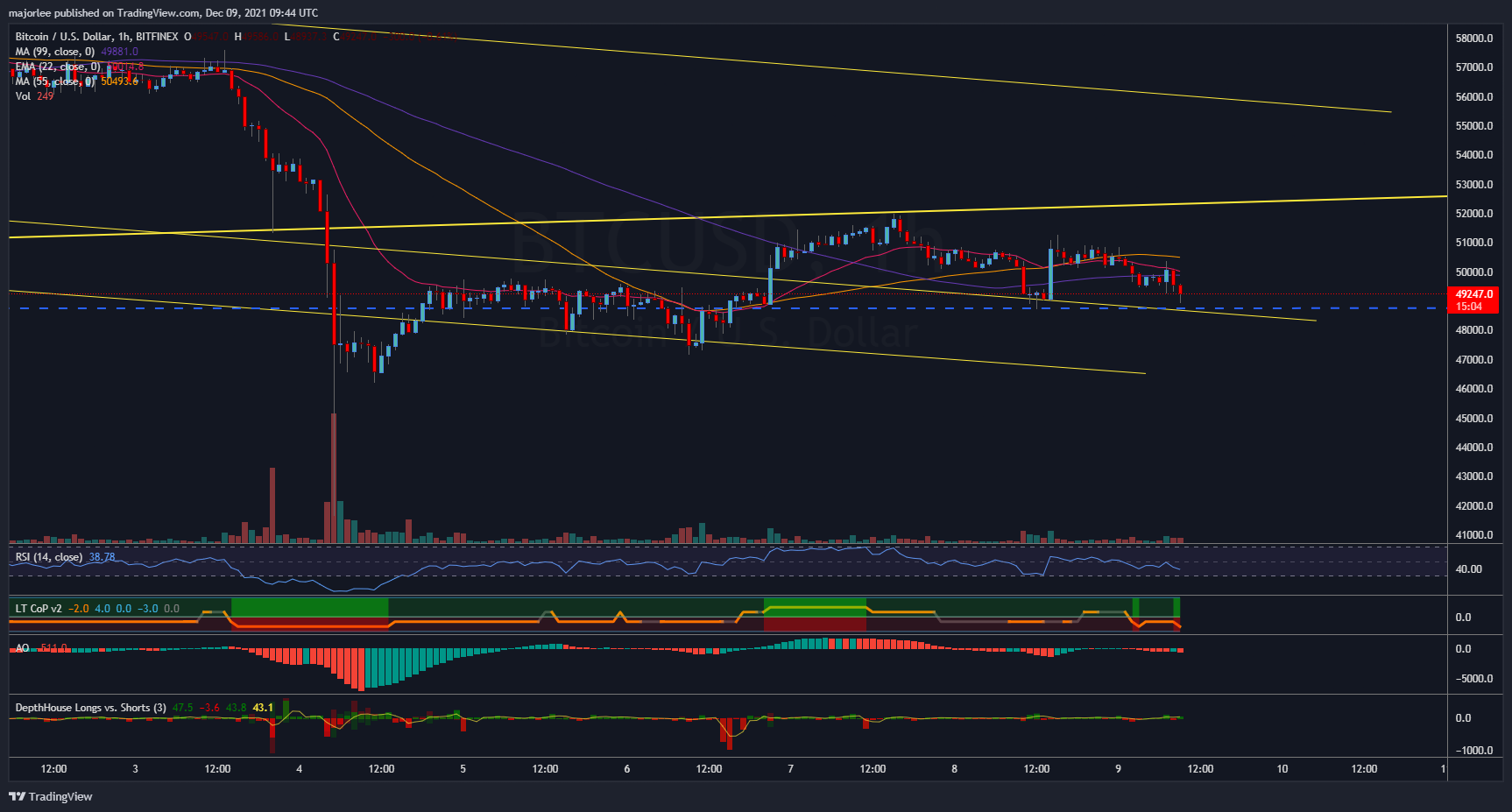Click the date label 5 on time axis

(463, 769)
